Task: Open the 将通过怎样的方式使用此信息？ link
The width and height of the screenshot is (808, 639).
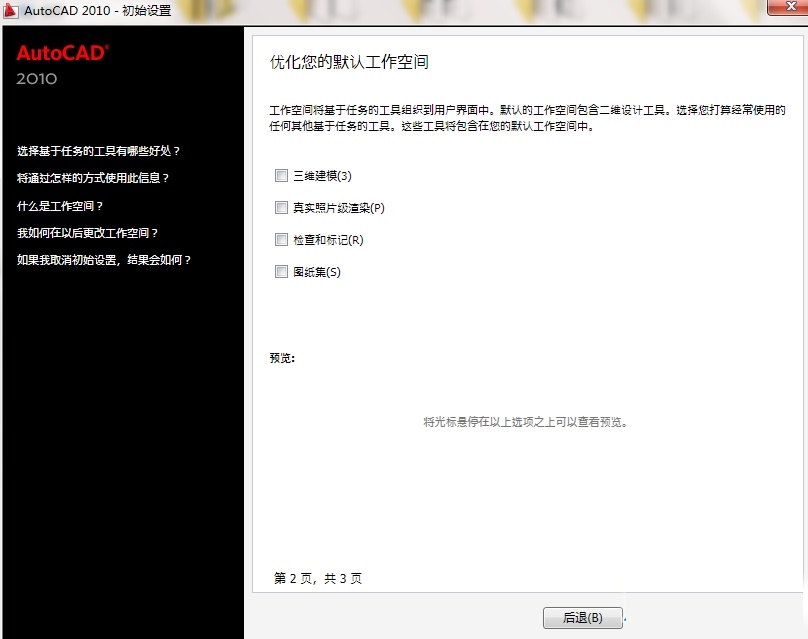Action: 93,178
